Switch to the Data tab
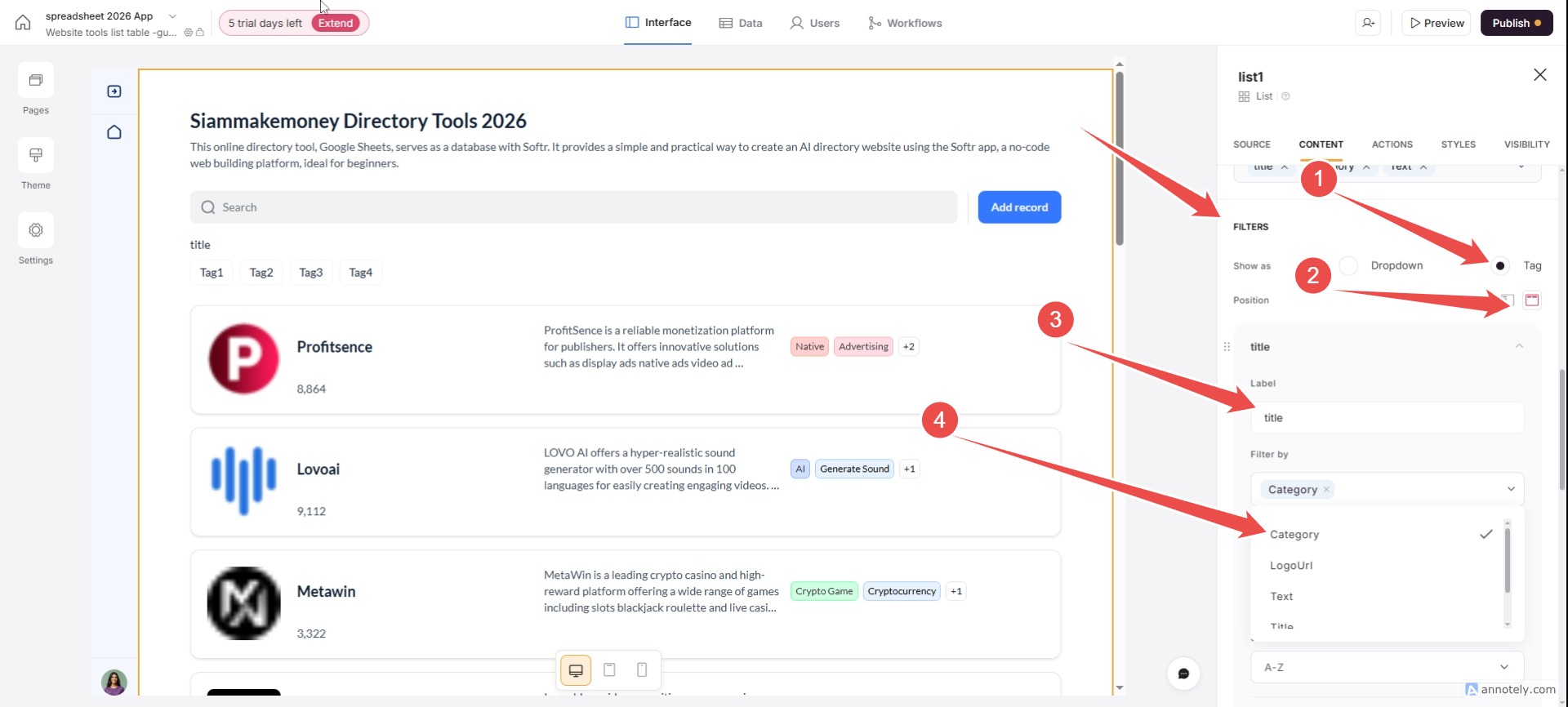This screenshot has width=1568, height=707. [741, 23]
